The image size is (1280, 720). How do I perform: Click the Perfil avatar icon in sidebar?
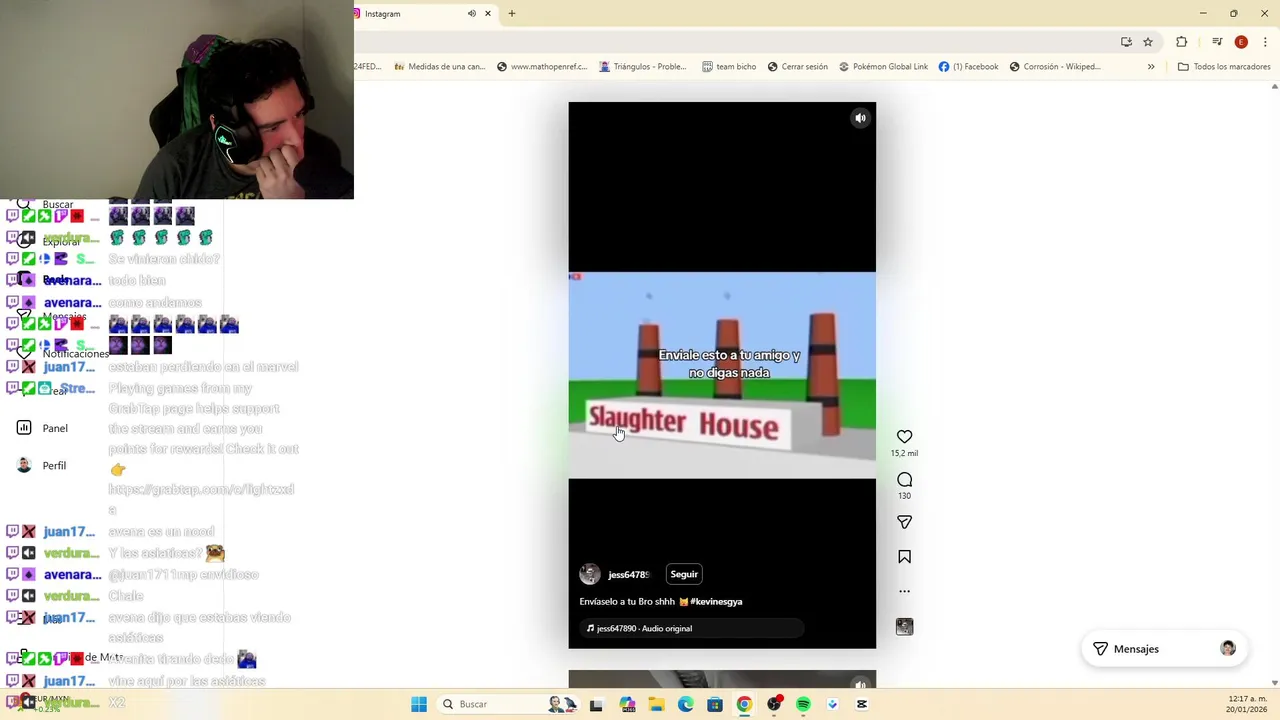(x=24, y=465)
